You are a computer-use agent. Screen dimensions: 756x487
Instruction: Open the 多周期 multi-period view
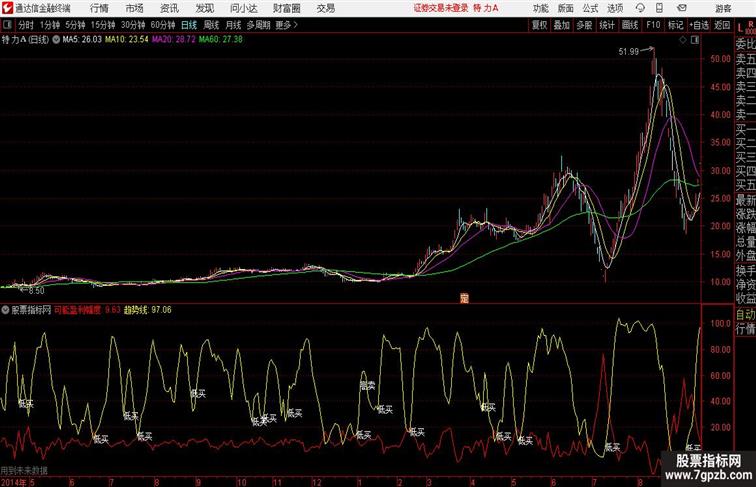258,25
